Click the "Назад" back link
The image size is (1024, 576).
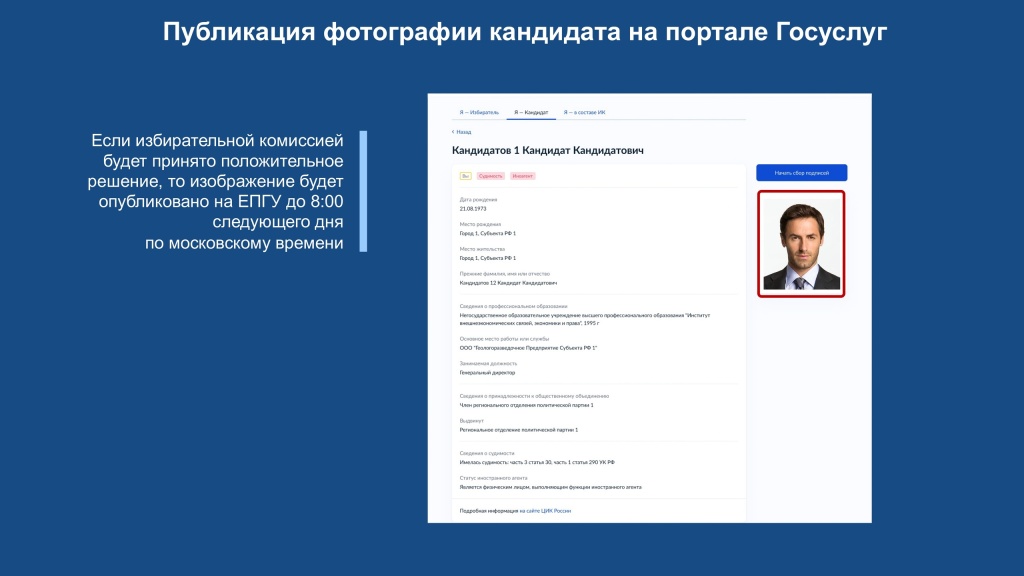(462, 132)
